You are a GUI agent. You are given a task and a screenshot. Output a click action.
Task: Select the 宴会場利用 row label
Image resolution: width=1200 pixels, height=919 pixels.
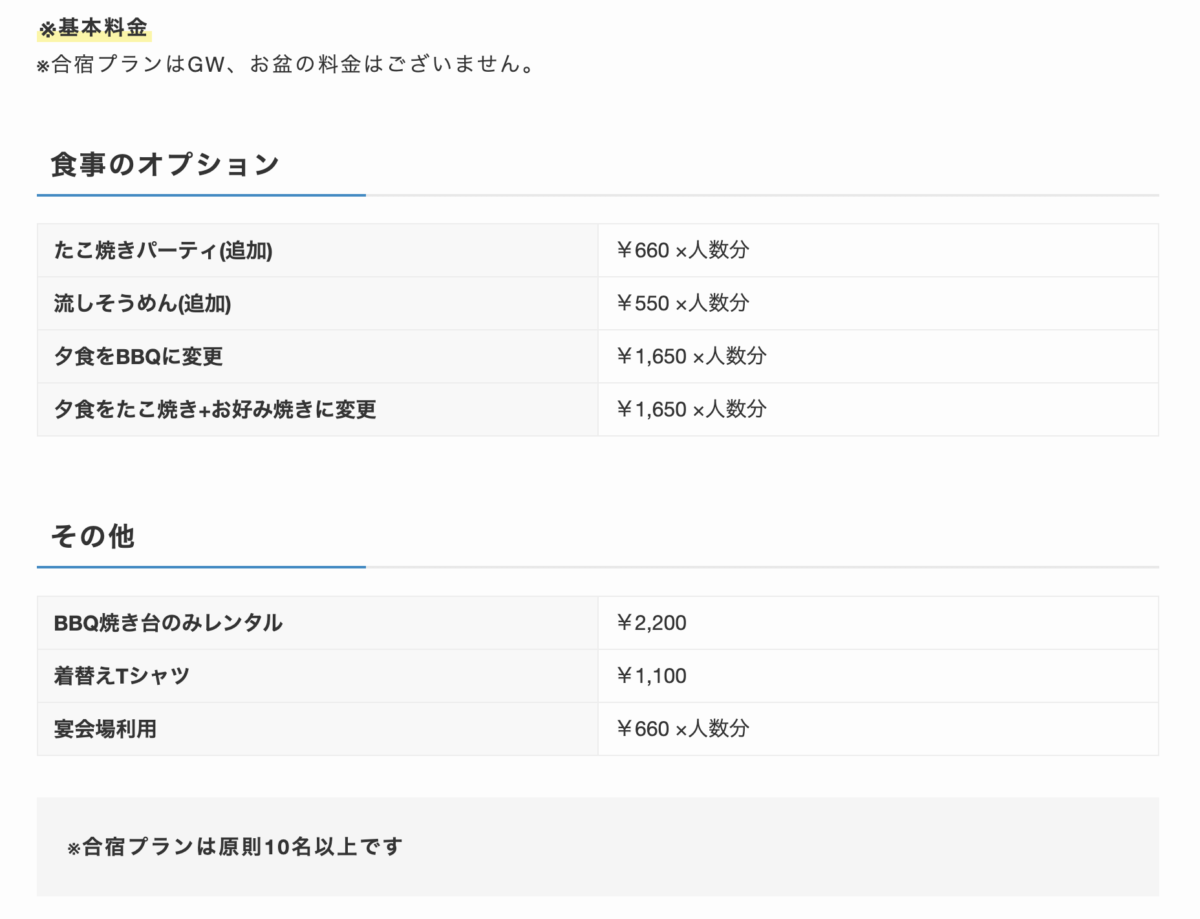(x=105, y=730)
